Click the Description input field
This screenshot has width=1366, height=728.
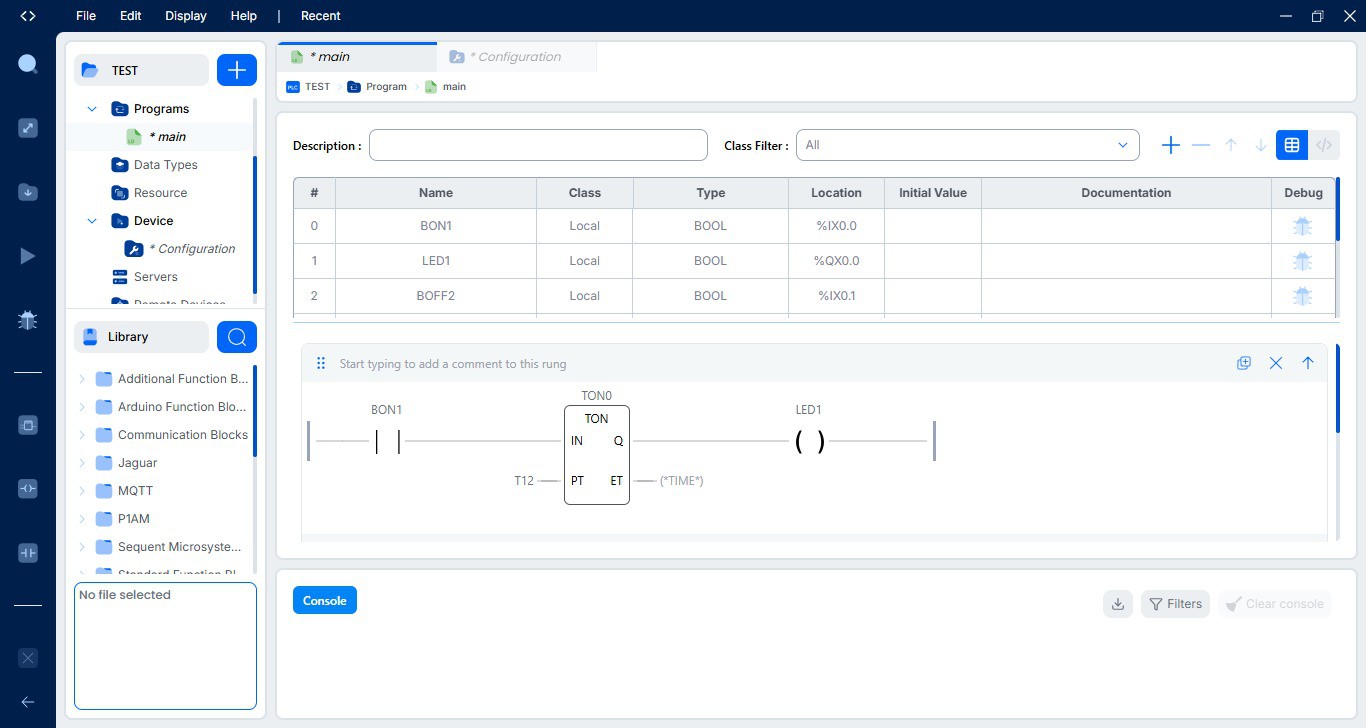pos(538,145)
